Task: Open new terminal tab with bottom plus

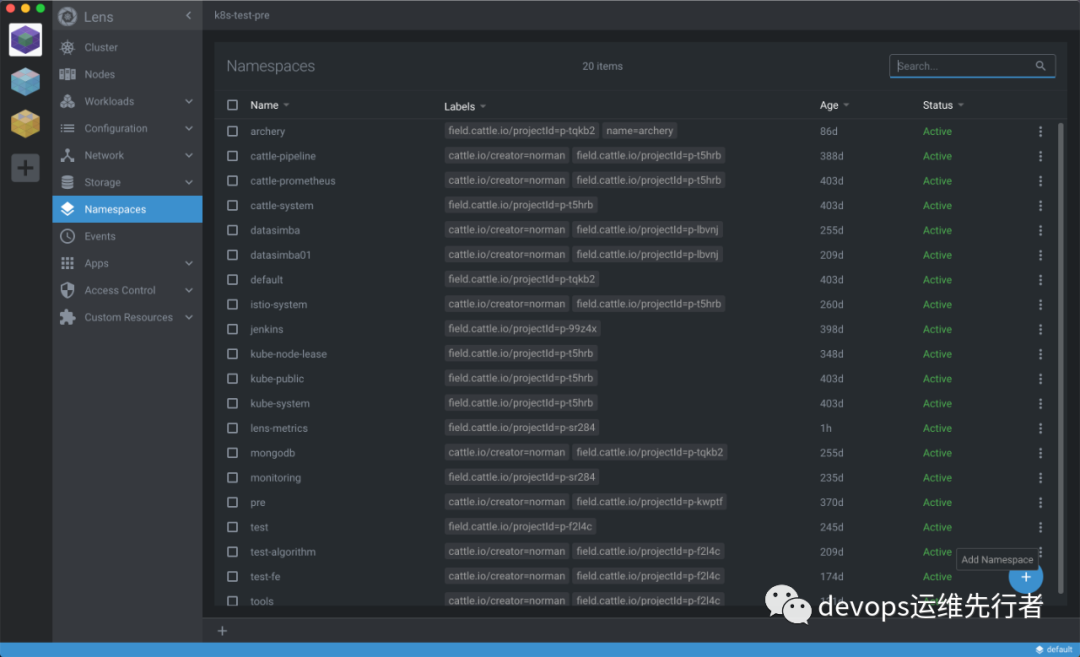Action: (222, 631)
